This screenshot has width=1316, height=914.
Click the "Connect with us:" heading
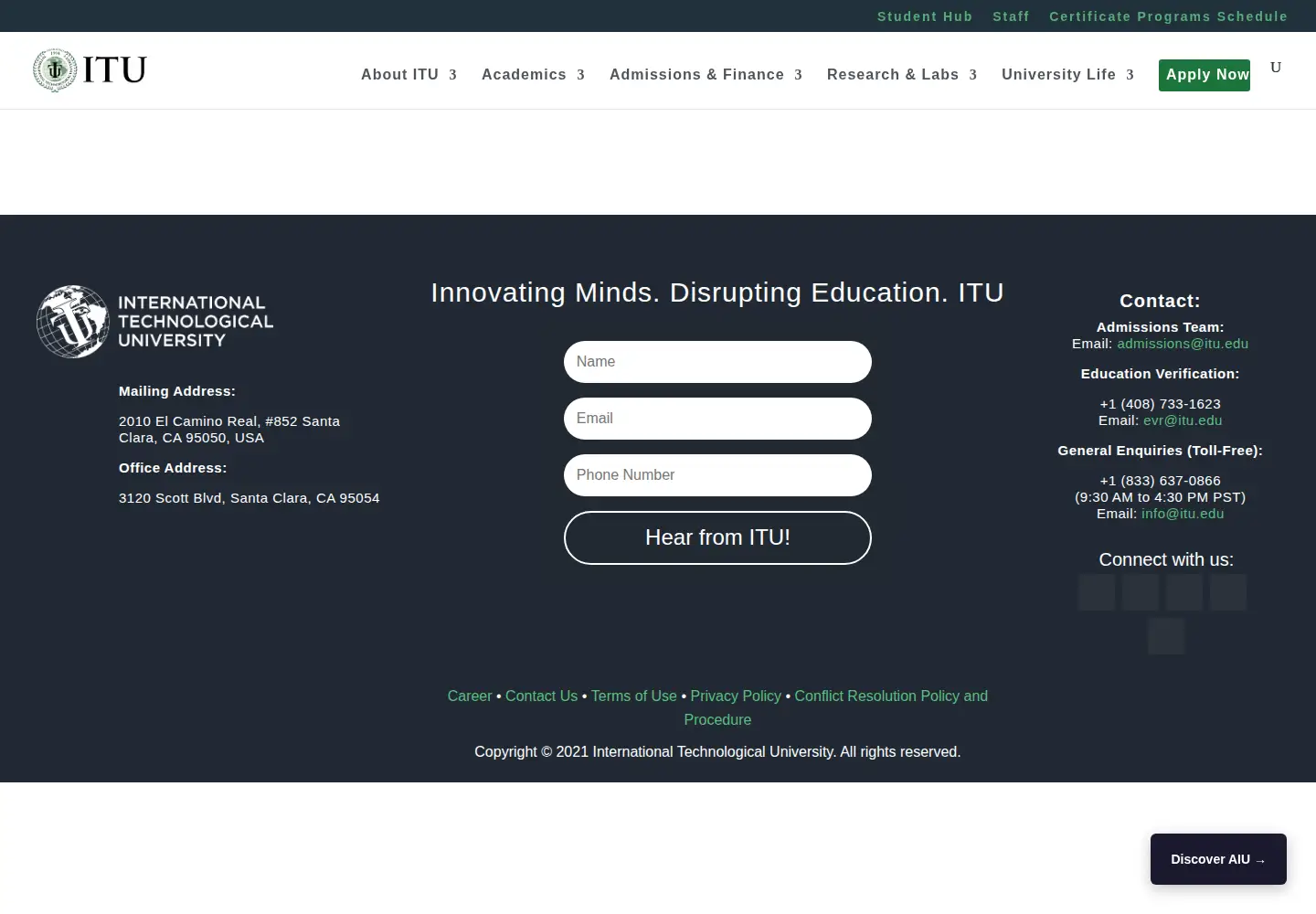(1166, 559)
